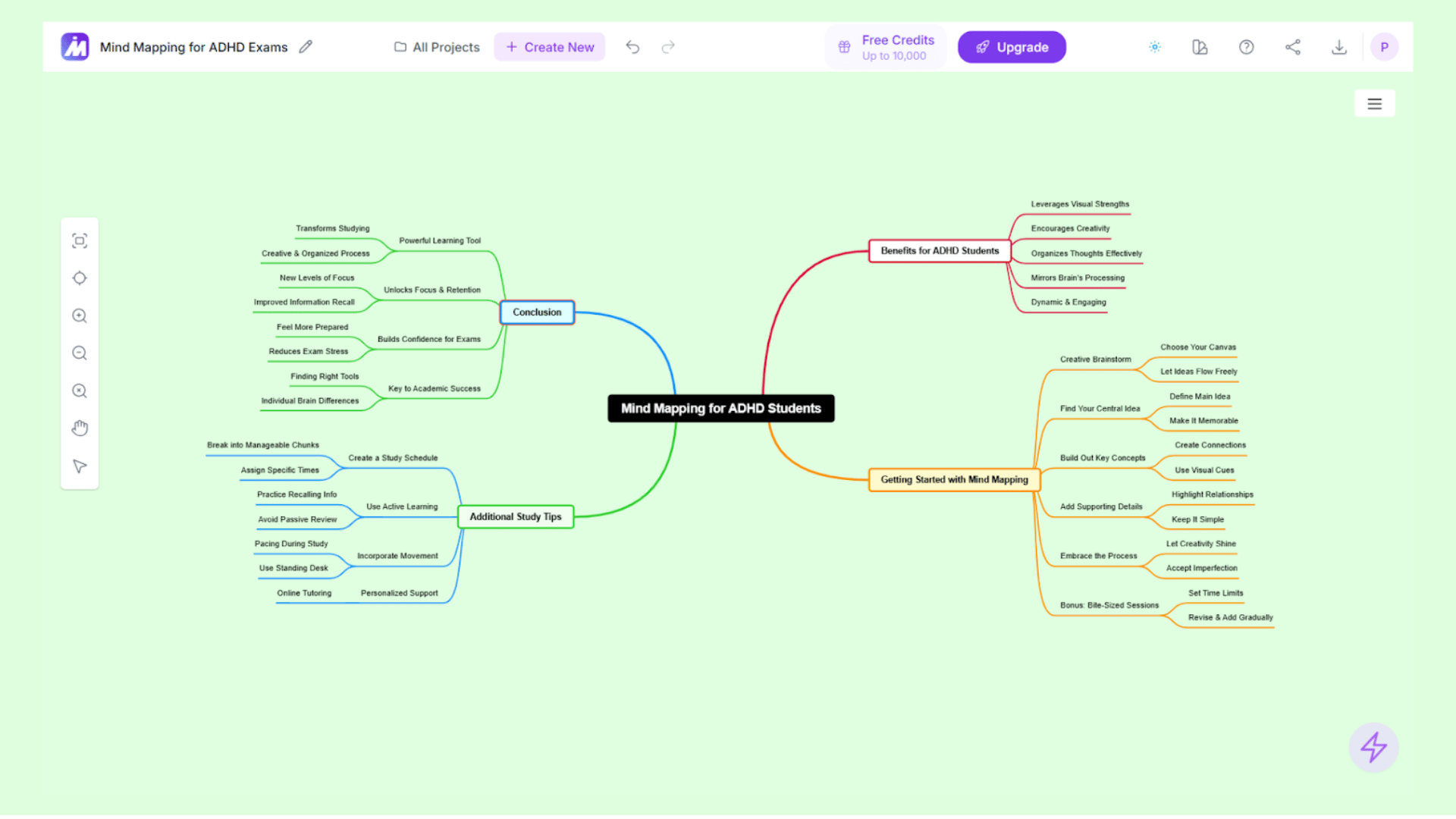Image resolution: width=1456 pixels, height=819 pixels.
Task: Select the fit-to-screen icon in the left toolbar
Action: pyautogui.click(x=80, y=240)
